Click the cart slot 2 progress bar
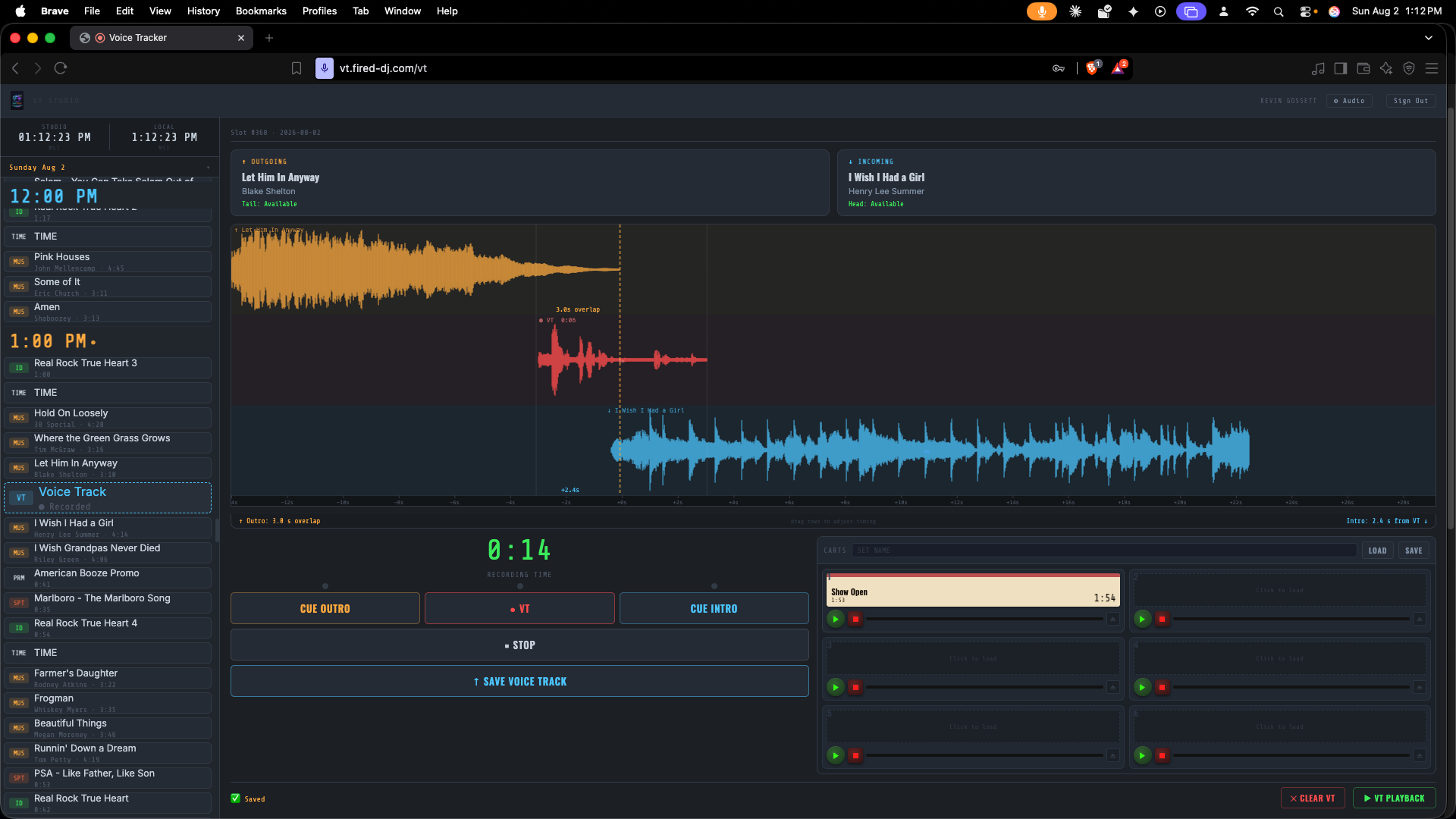Image resolution: width=1456 pixels, height=819 pixels. [x=1291, y=619]
